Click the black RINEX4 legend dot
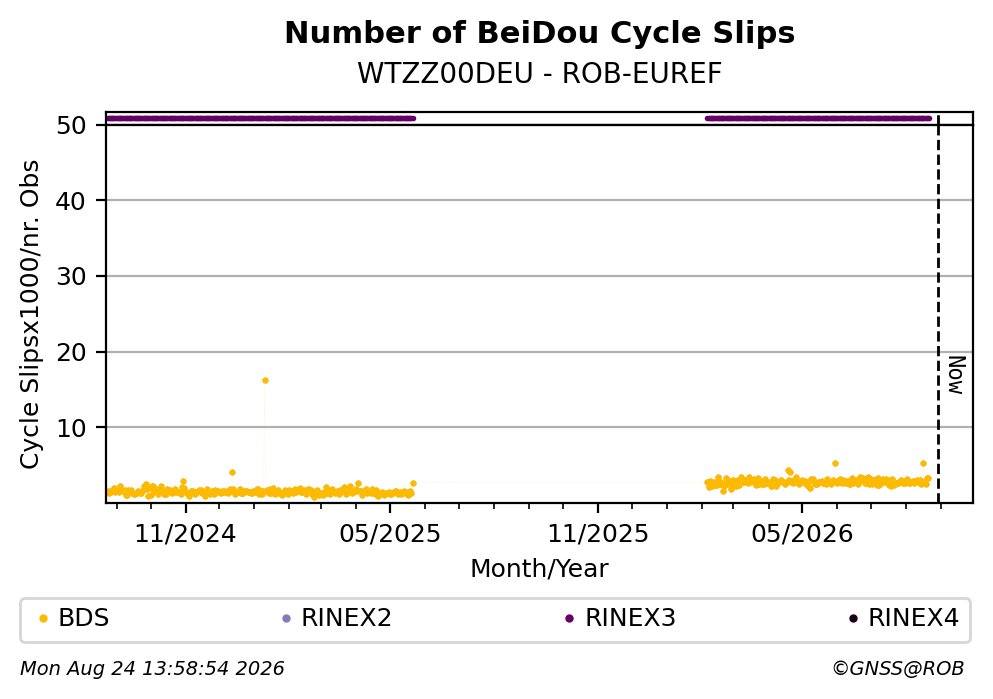The image size is (993, 699). pos(853,619)
